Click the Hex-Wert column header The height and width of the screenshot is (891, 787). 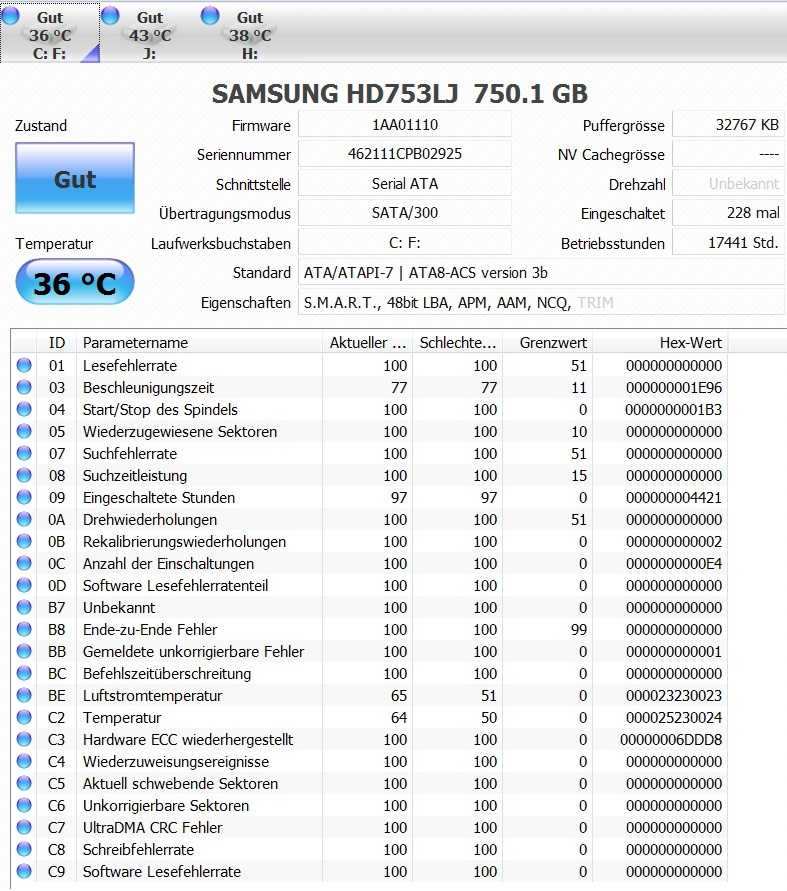pyautogui.click(x=660, y=343)
